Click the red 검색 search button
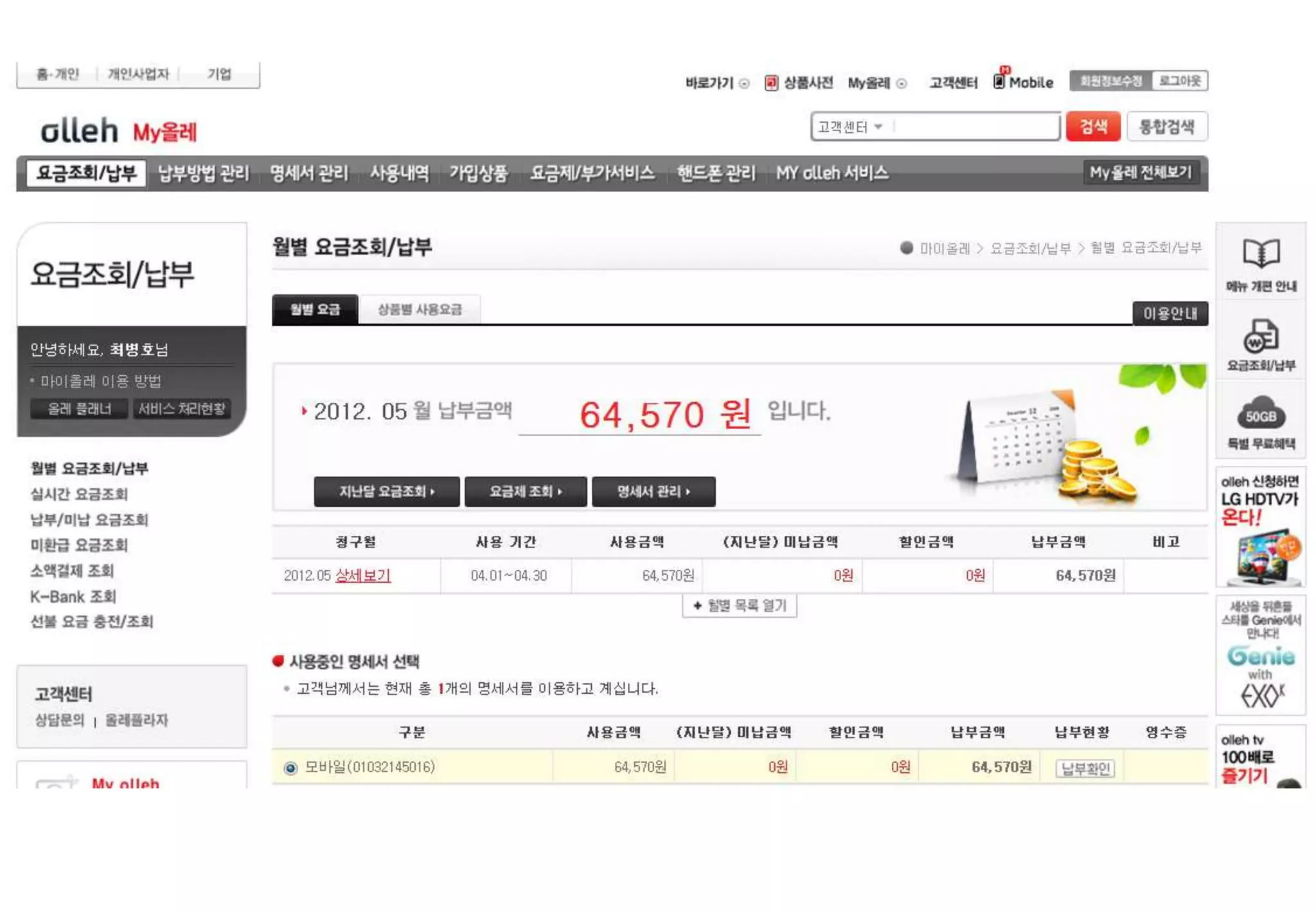This screenshot has width=1316, height=911. coord(1092,127)
